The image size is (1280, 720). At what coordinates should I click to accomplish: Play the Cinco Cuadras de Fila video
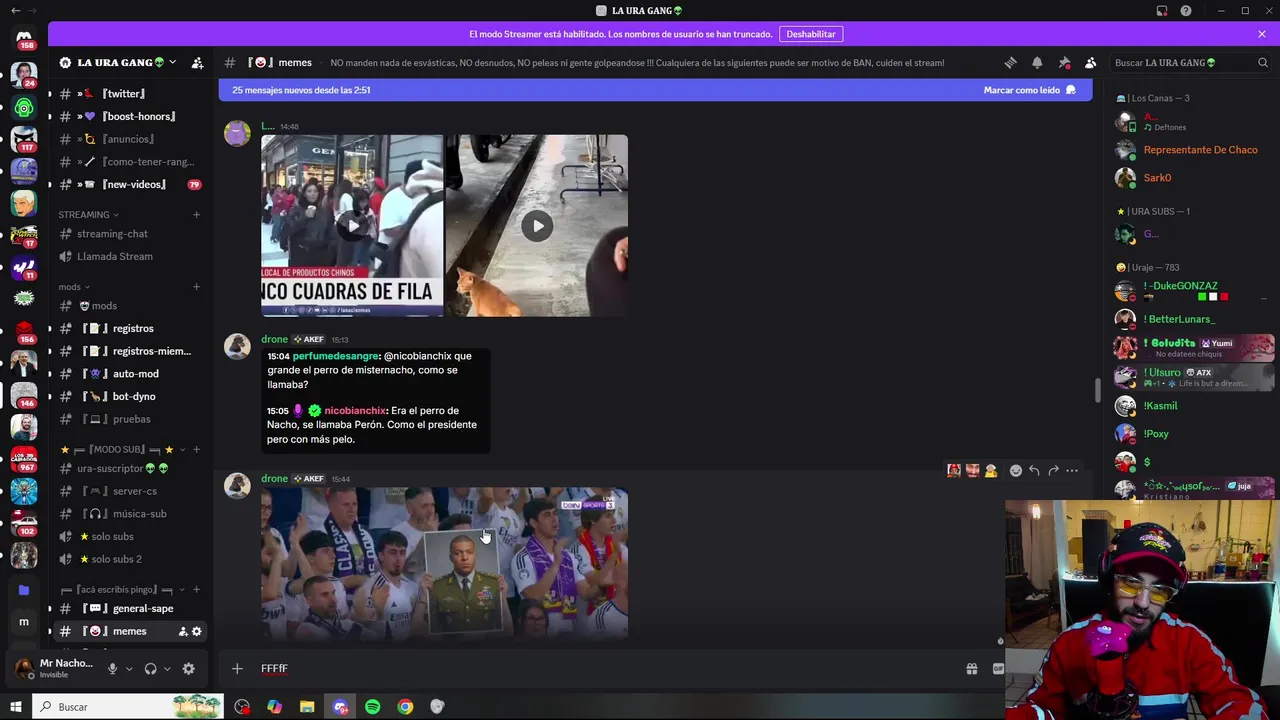coord(352,226)
